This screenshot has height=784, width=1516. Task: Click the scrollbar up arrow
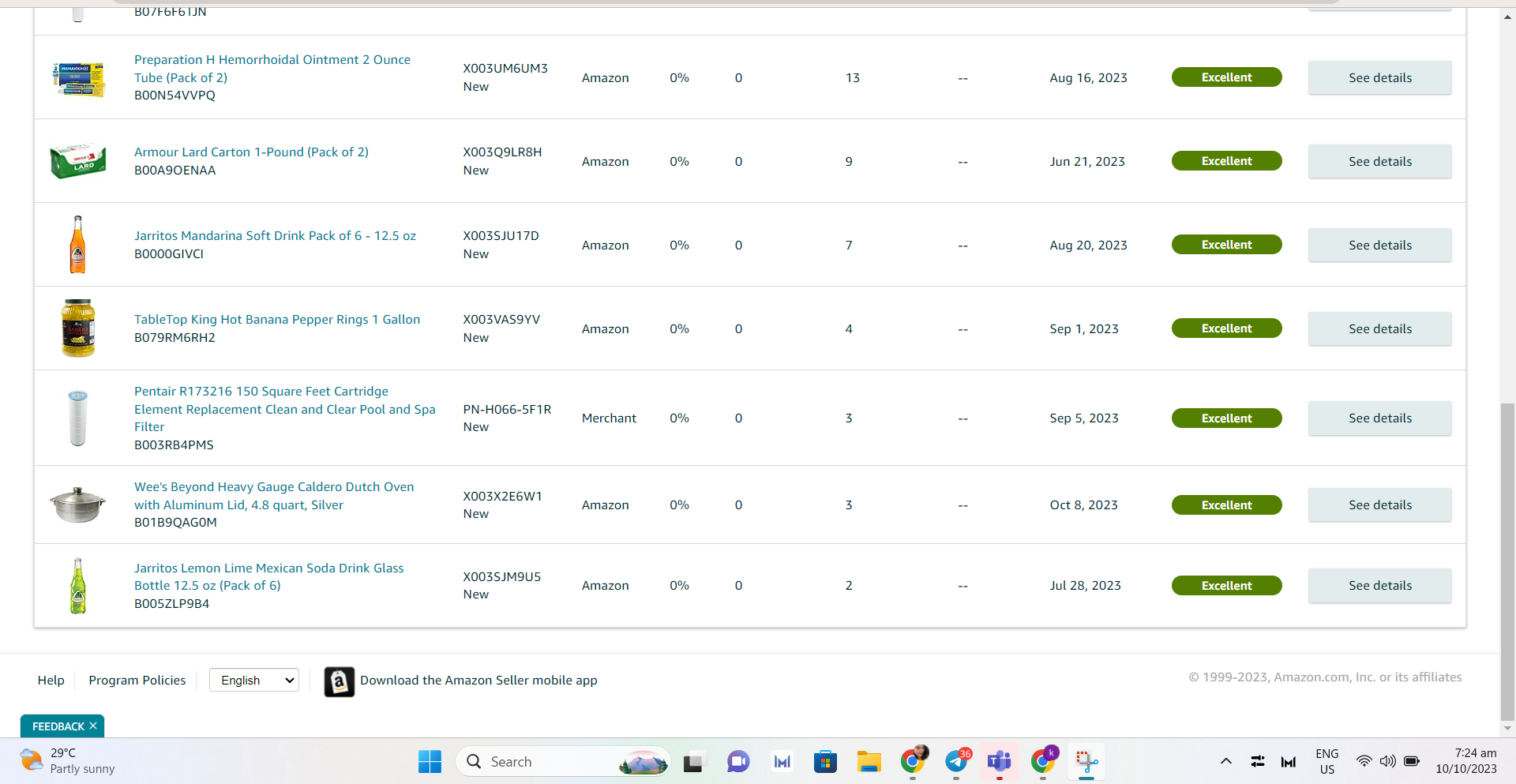coord(1507,17)
